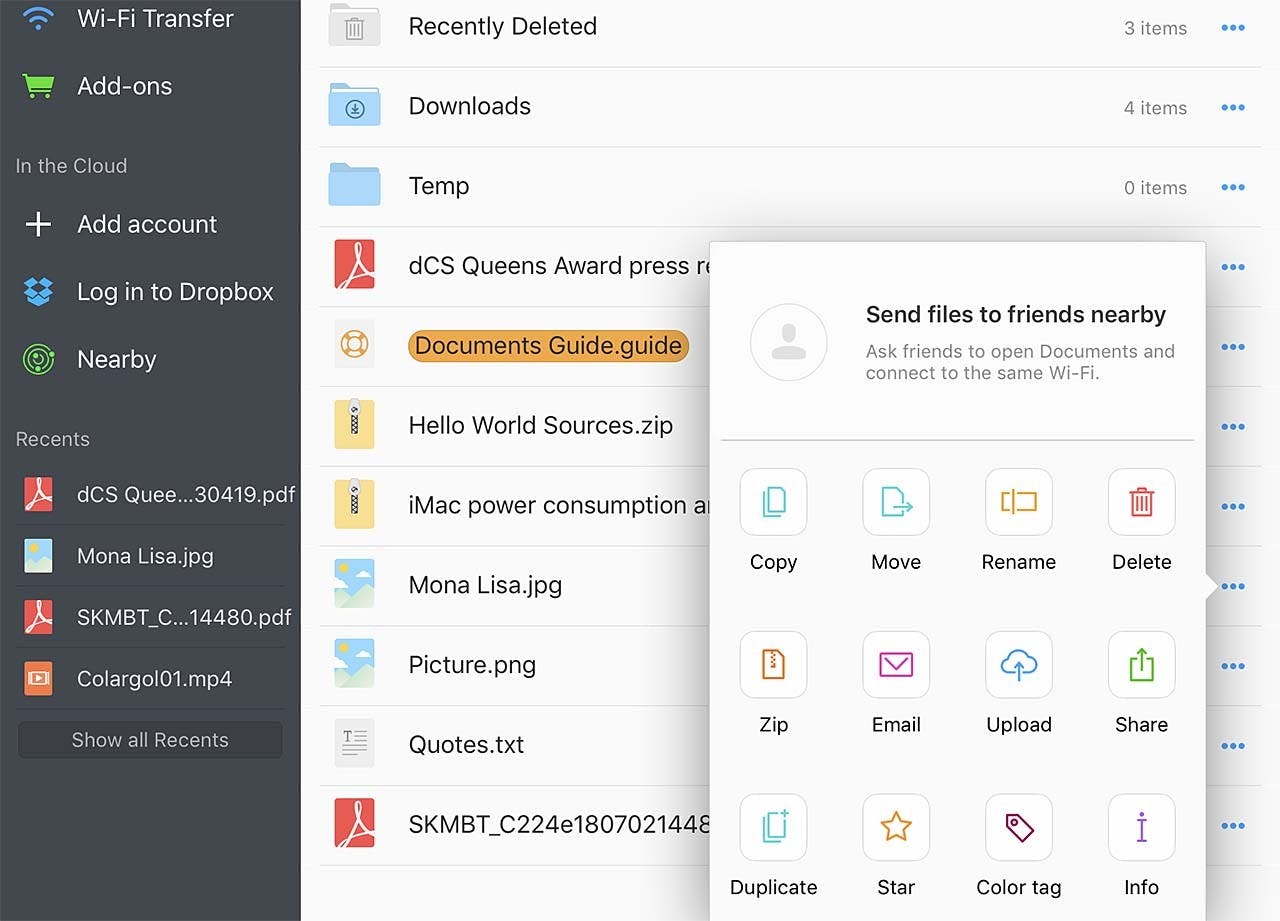Click the Rename icon
The image size is (1280, 921).
[1018, 502]
